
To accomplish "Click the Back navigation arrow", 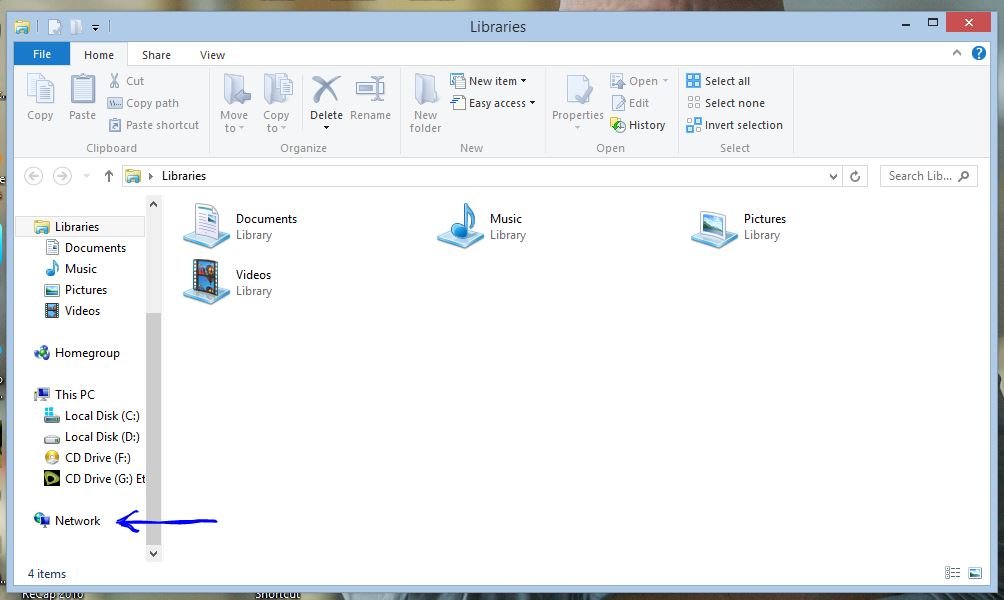I will click(x=34, y=175).
